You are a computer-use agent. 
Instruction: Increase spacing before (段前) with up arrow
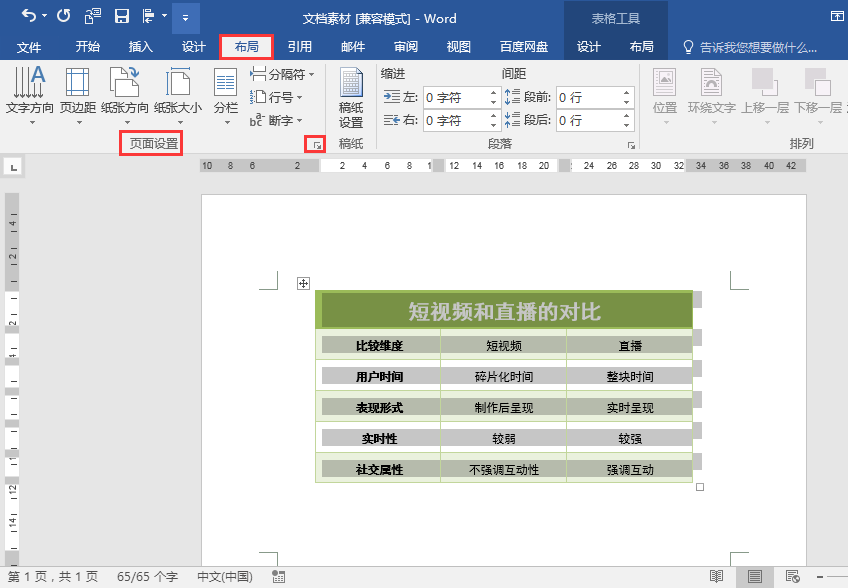click(x=626, y=93)
